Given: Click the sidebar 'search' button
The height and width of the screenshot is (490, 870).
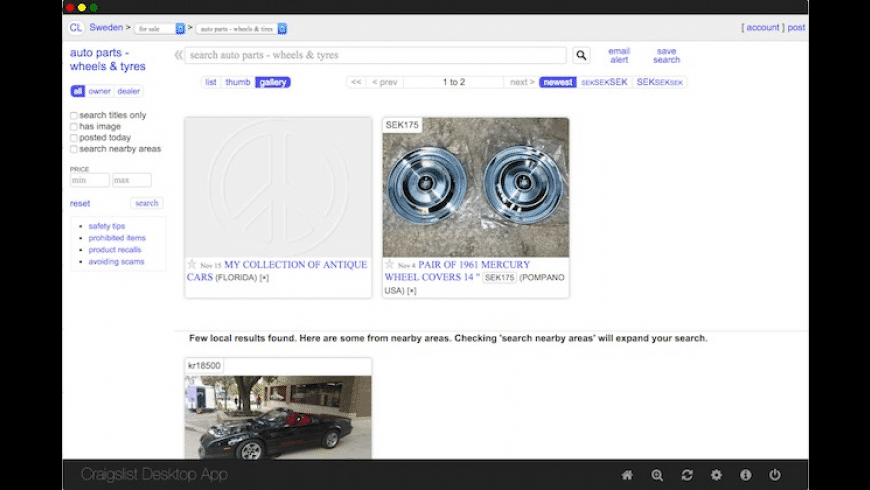Looking at the screenshot, I should 146,203.
